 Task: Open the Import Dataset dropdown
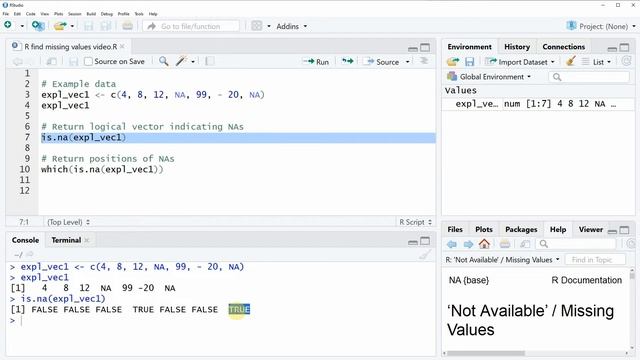[x=520, y=62]
